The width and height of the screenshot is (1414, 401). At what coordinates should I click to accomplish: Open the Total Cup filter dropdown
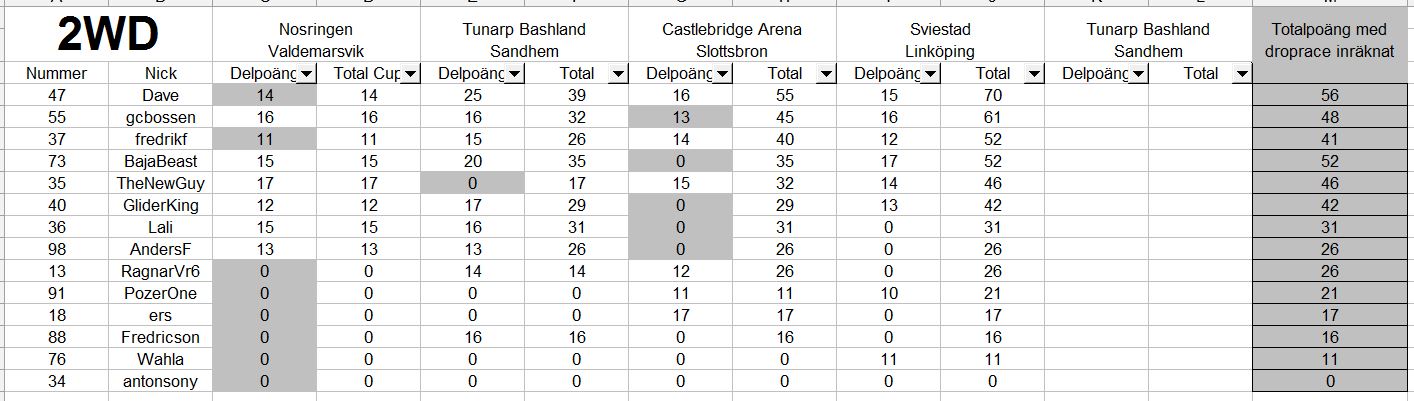(x=410, y=74)
